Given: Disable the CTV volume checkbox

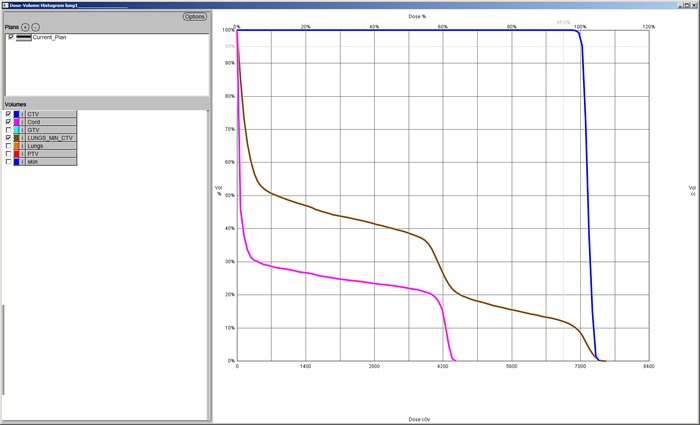Looking at the screenshot, I should click(9, 114).
